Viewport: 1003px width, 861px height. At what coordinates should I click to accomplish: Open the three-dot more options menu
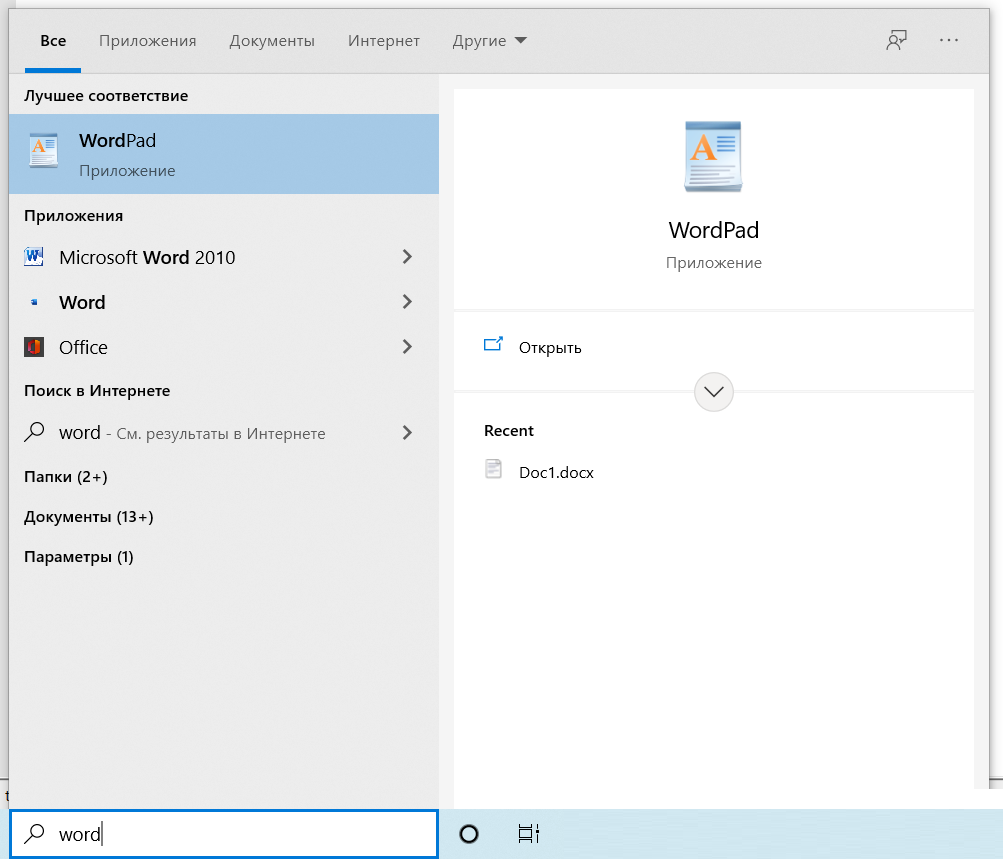click(949, 41)
